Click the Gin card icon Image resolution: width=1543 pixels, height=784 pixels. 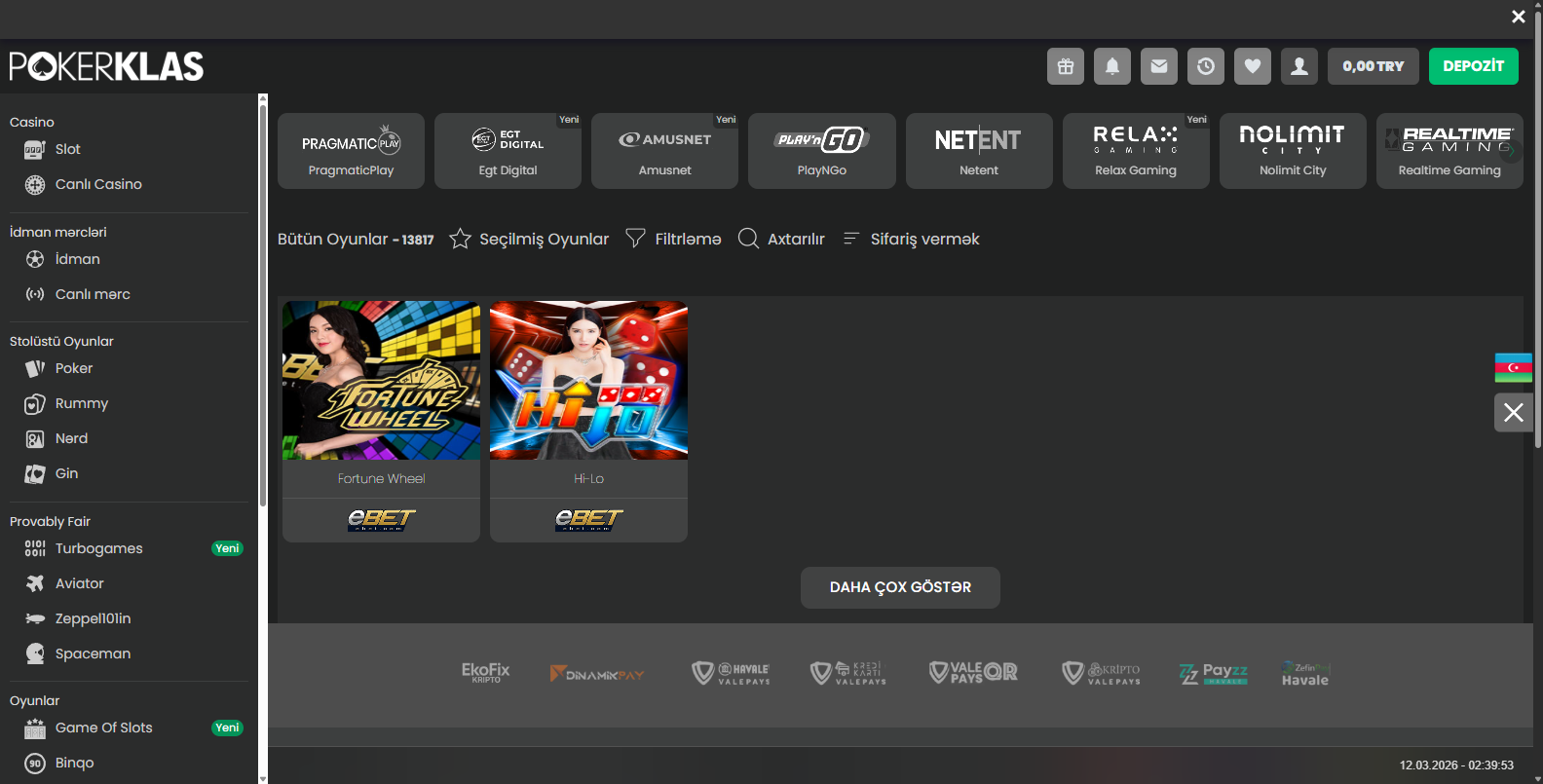coord(35,474)
